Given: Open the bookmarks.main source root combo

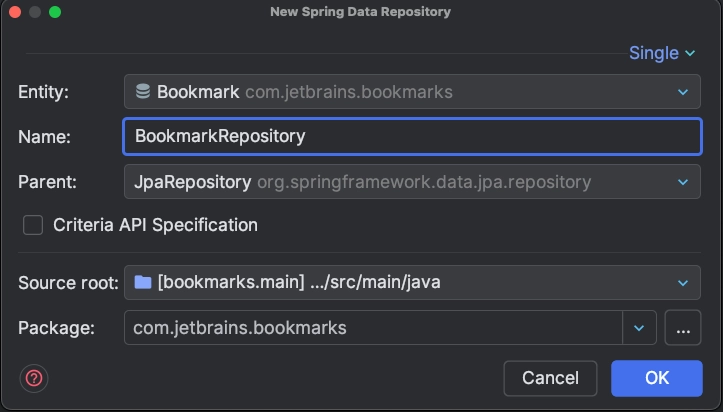Looking at the screenshot, I should pos(412,283).
